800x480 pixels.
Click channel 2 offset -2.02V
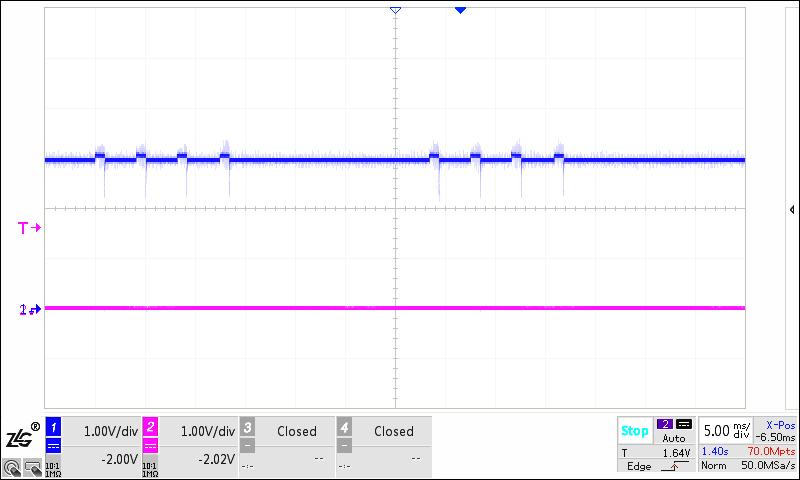point(216,460)
